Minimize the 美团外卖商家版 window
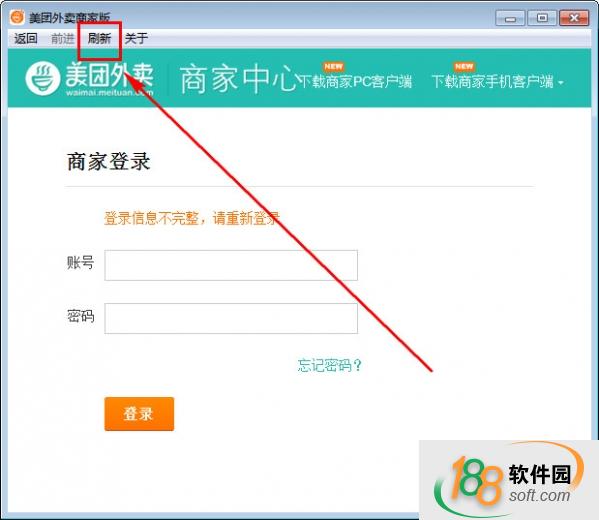The image size is (599, 520). pos(510,18)
